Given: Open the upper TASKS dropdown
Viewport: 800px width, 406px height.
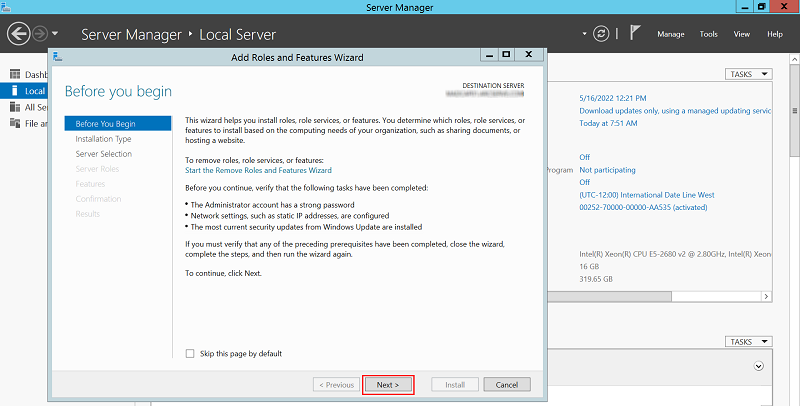Looking at the screenshot, I should 748,74.
